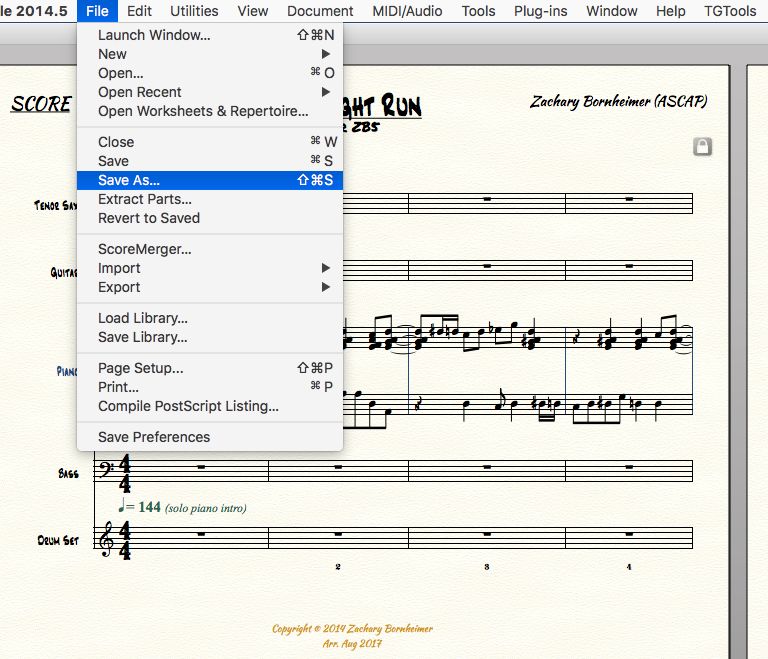Click the tempo marking 144 text

click(148, 507)
